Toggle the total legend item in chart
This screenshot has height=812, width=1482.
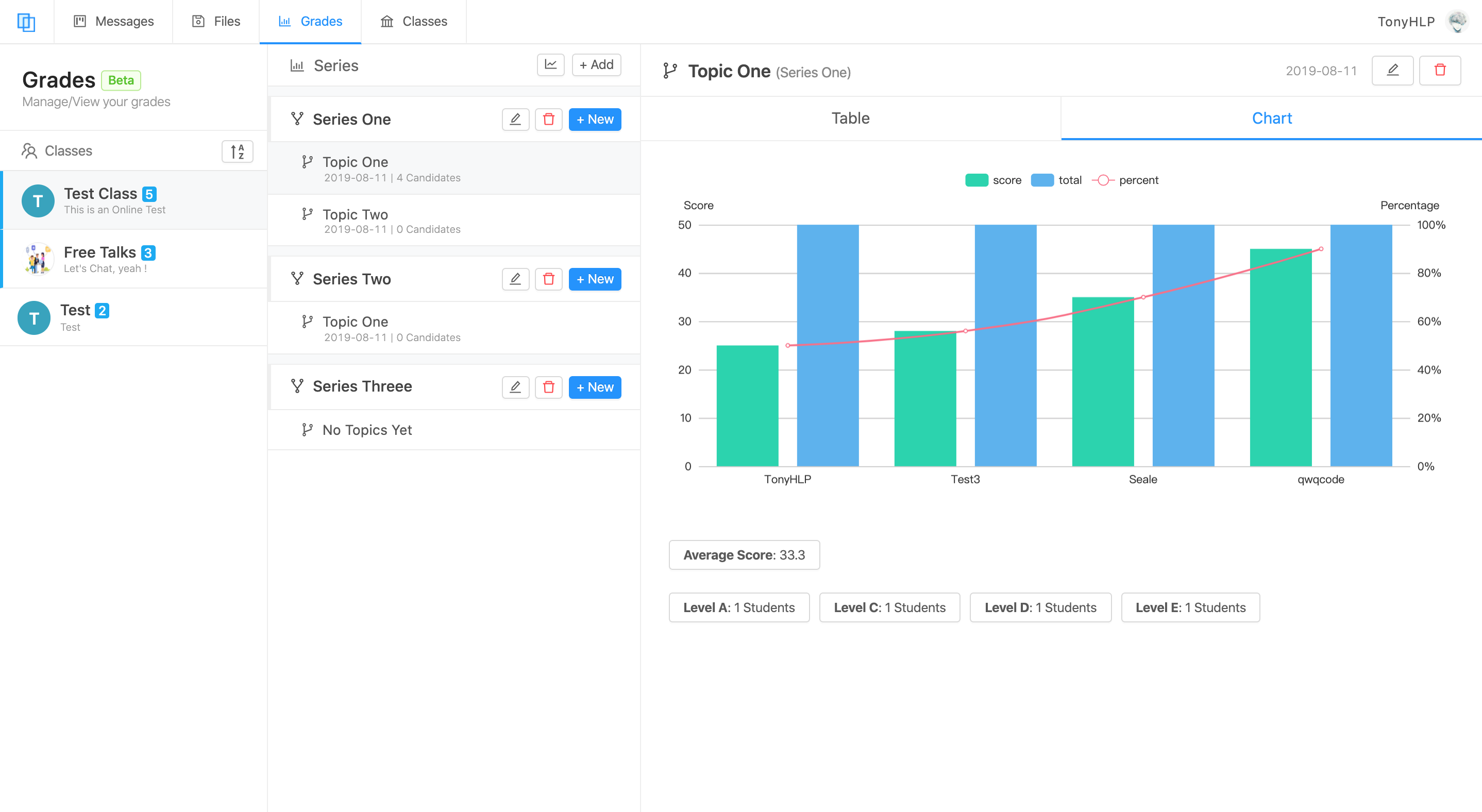[x=1056, y=180]
